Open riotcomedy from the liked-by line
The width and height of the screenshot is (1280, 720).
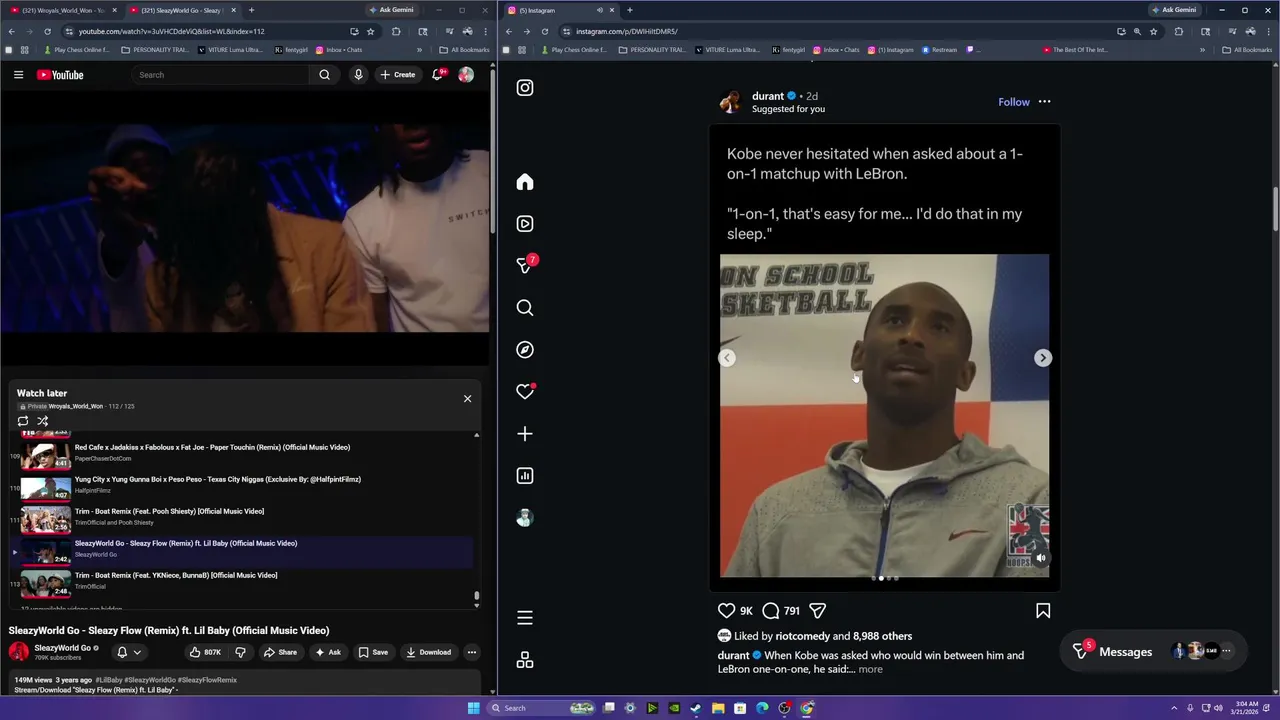(x=802, y=636)
